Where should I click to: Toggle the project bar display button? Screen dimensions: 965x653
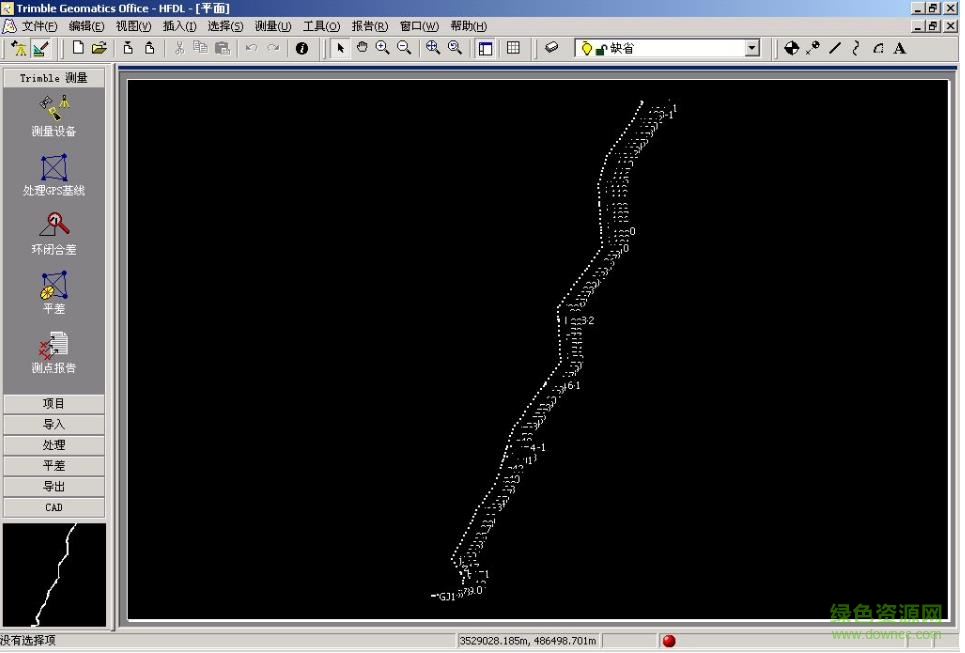[486, 48]
